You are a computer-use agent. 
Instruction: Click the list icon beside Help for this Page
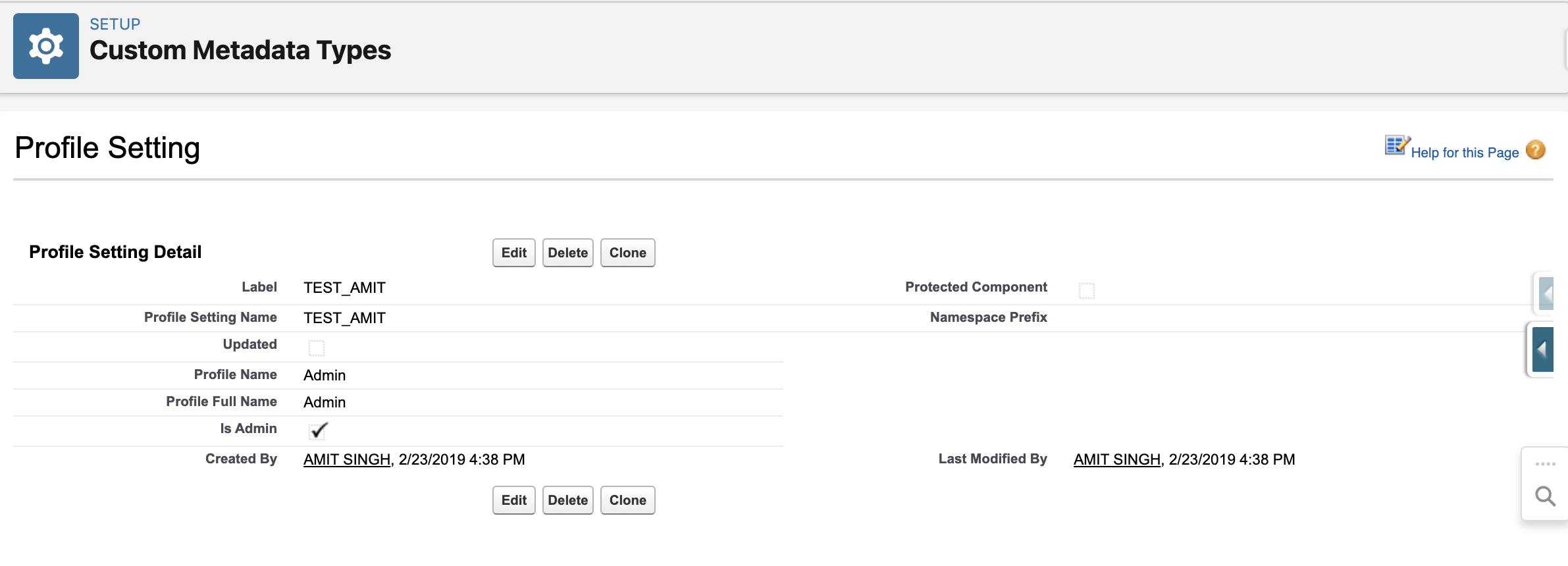(x=1396, y=145)
